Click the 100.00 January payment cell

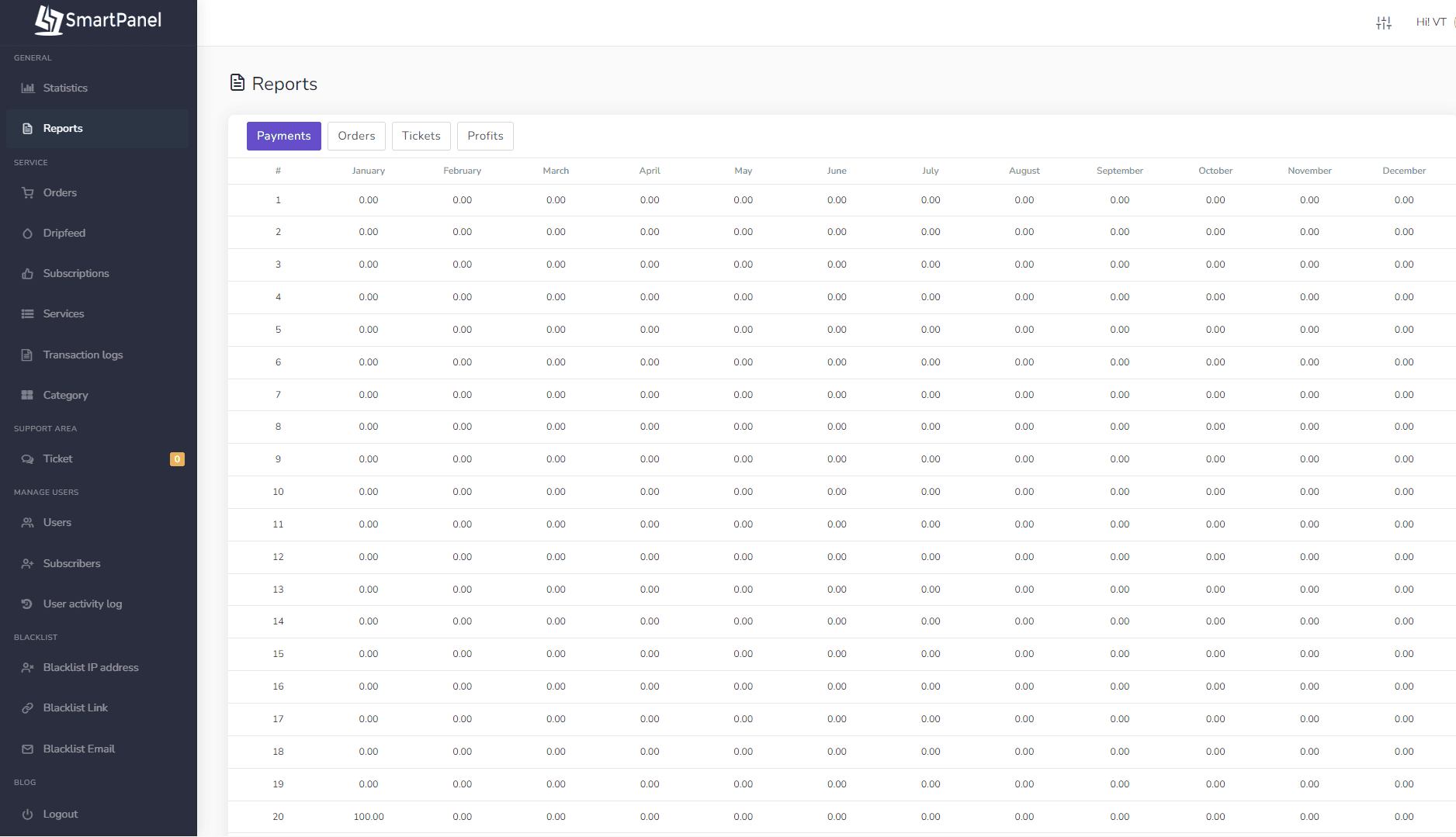[x=369, y=817]
